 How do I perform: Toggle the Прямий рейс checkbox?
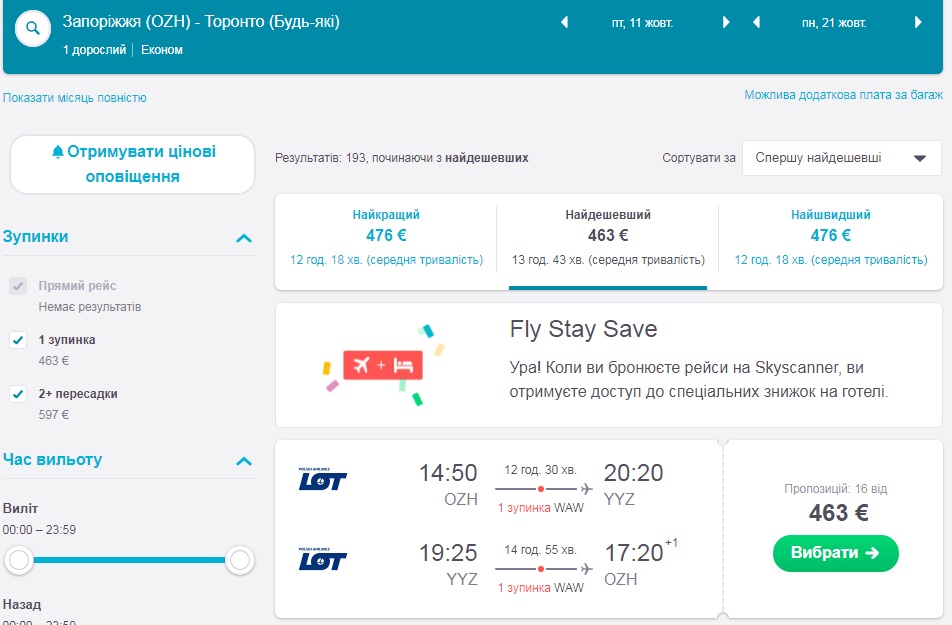pyautogui.click(x=18, y=286)
